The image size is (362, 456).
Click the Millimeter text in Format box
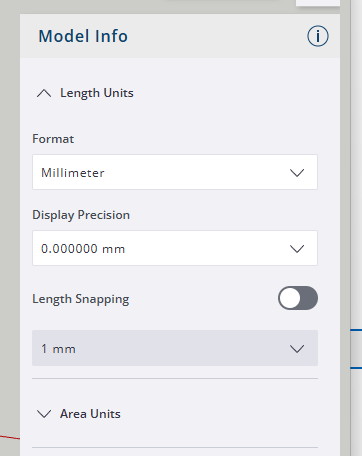[x=73, y=173]
